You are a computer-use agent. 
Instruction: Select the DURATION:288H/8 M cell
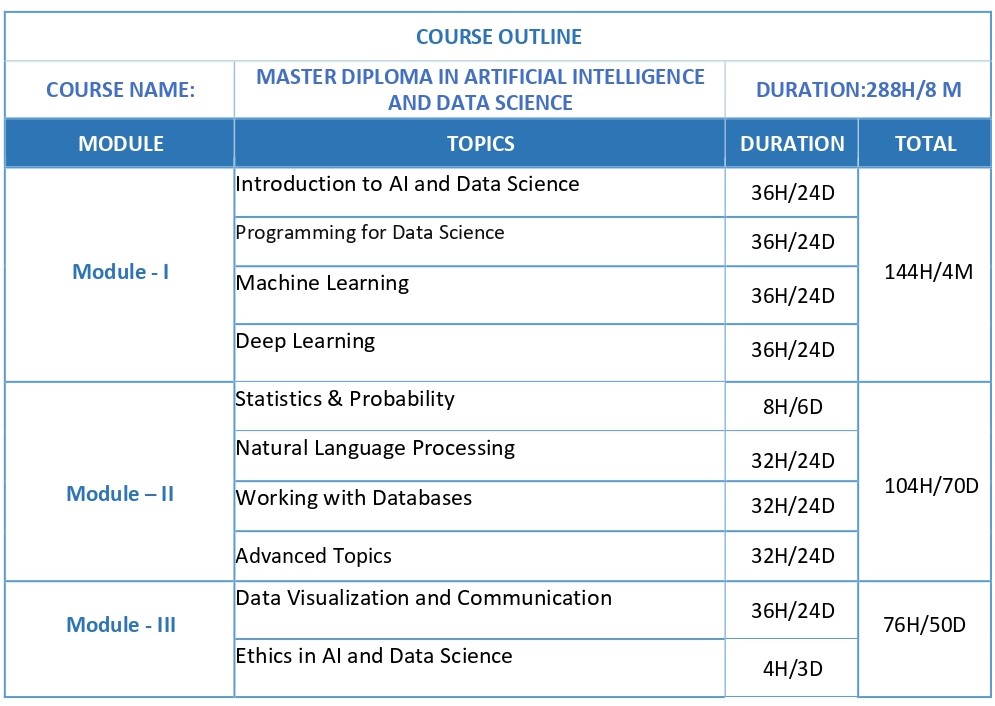coord(858,90)
